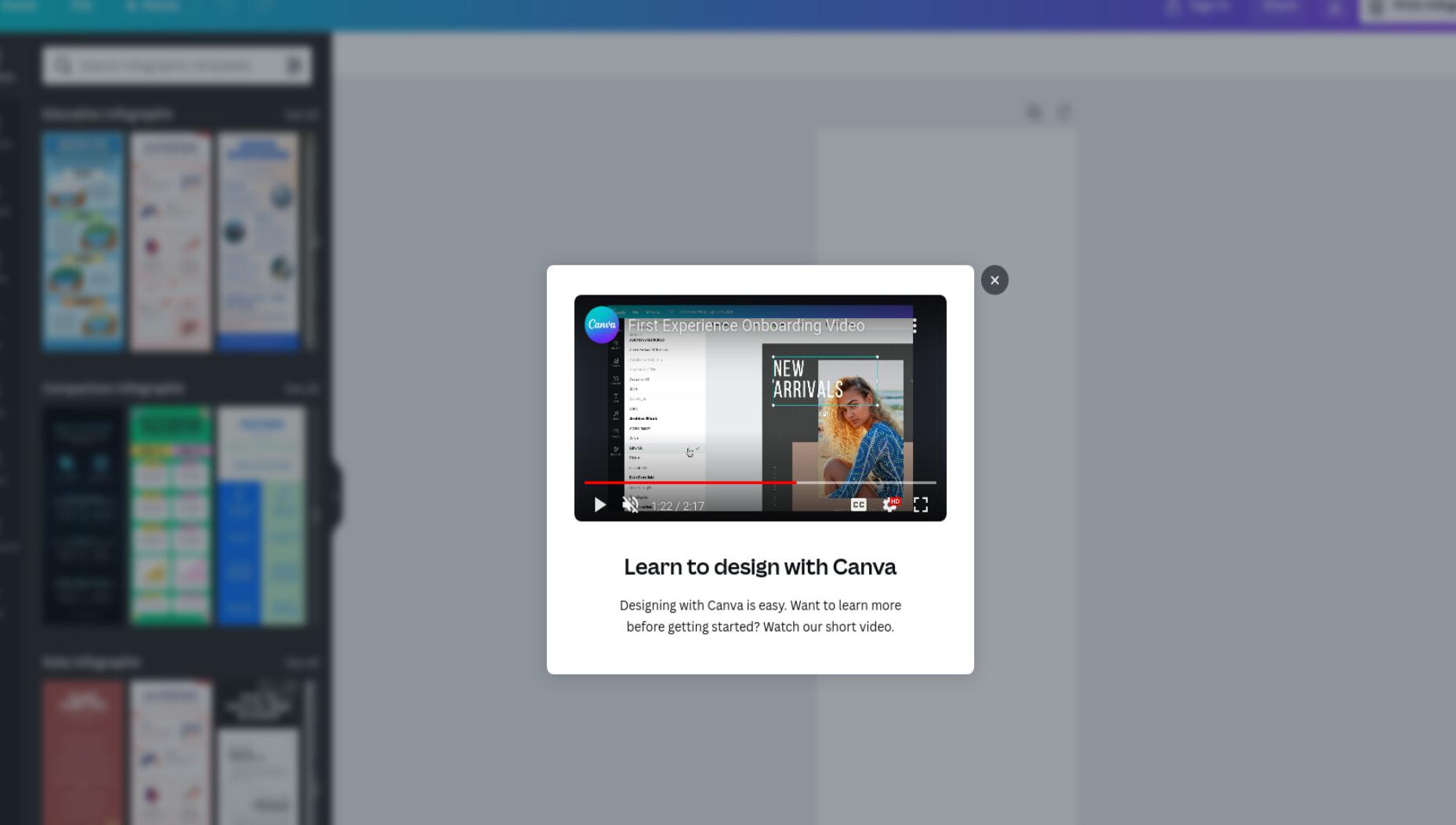Click the 1:22 / 2:17 time display

pyautogui.click(x=678, y=506)
